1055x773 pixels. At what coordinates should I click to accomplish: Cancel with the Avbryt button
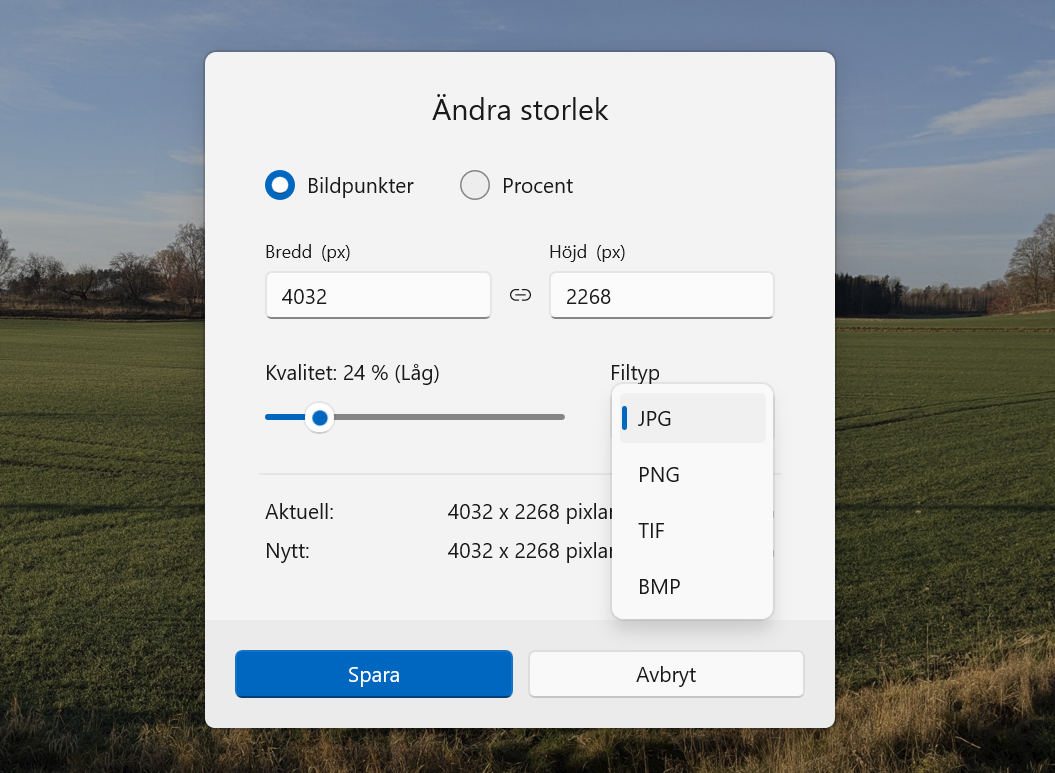coord(666,674)
